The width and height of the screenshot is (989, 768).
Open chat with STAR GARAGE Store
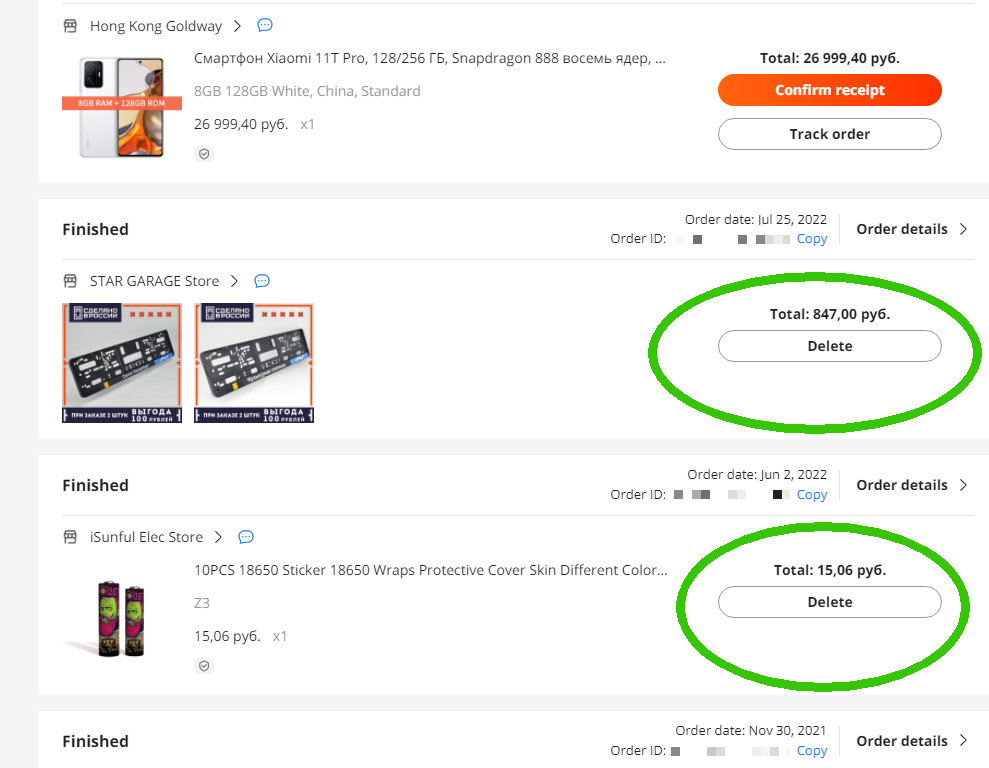click(262, 281)
